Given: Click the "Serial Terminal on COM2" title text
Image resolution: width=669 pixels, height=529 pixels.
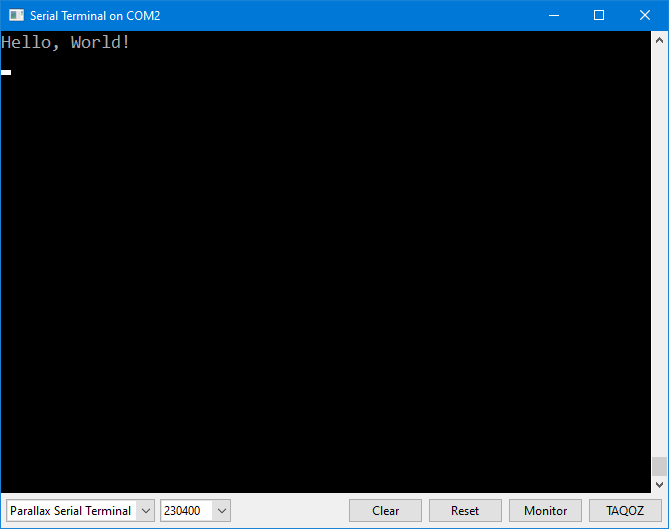Looking at the screenshot, I should click(x=95, y=15).
